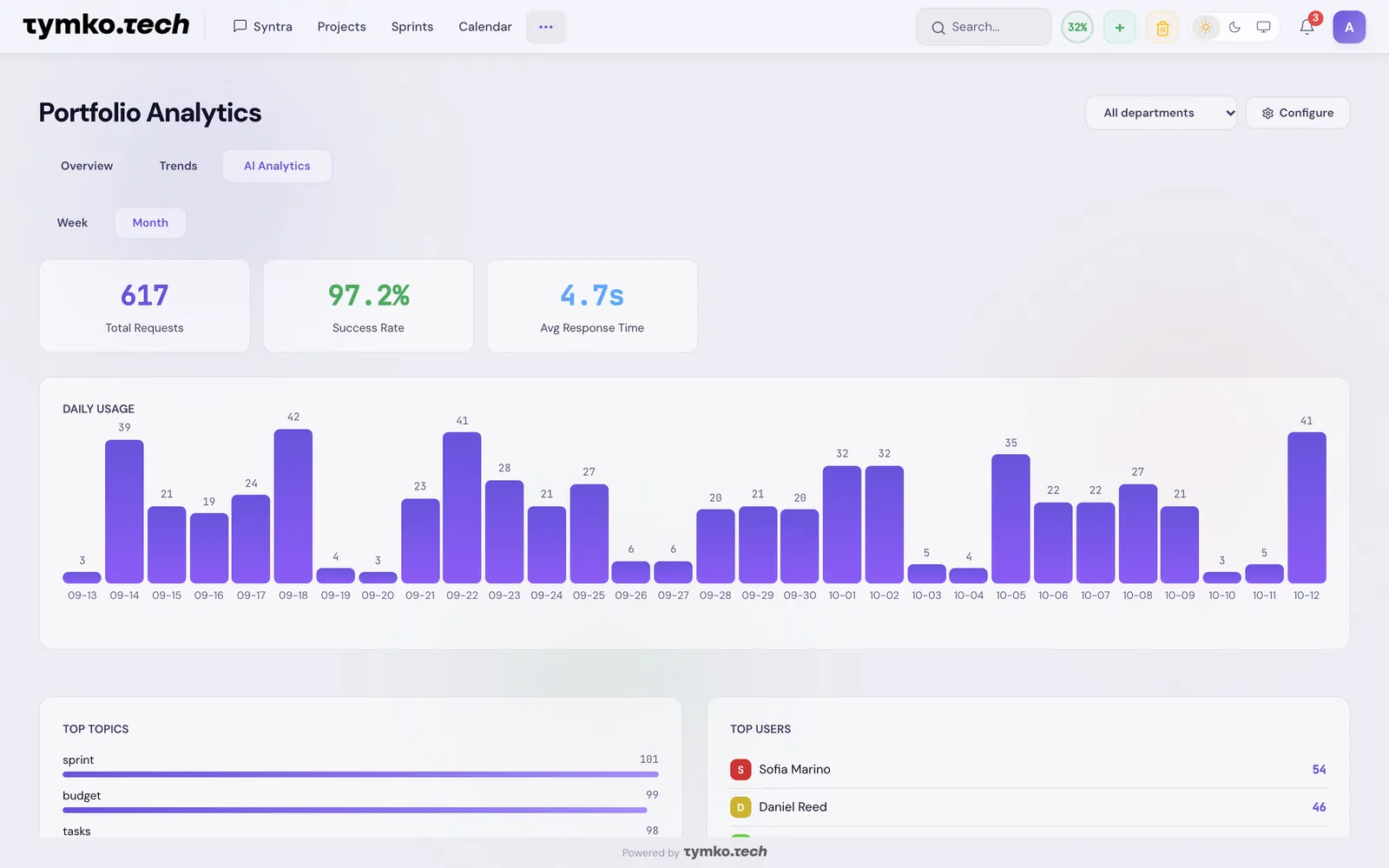Click the 617 Total Requests card
This screenshot has width=1389, height=868.
144,306
